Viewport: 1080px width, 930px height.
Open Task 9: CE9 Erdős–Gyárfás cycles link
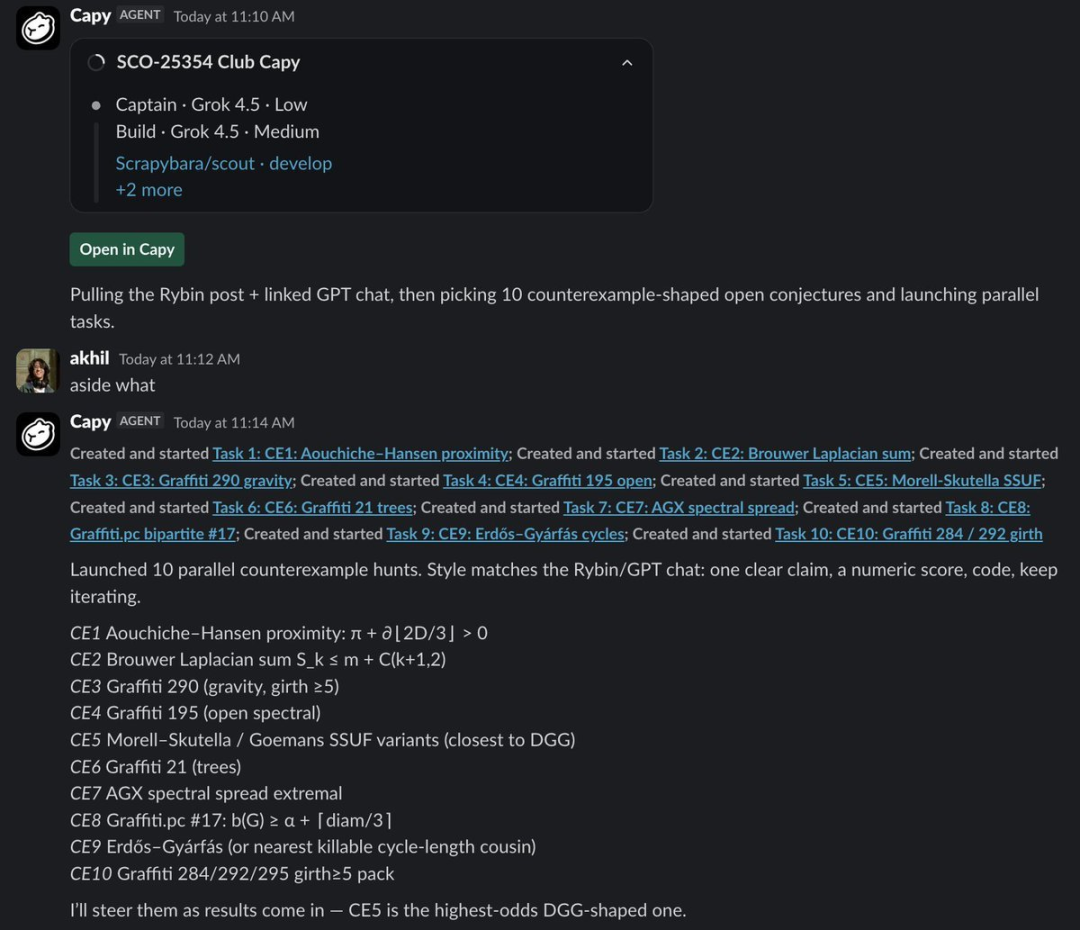[x=506, y=534]
